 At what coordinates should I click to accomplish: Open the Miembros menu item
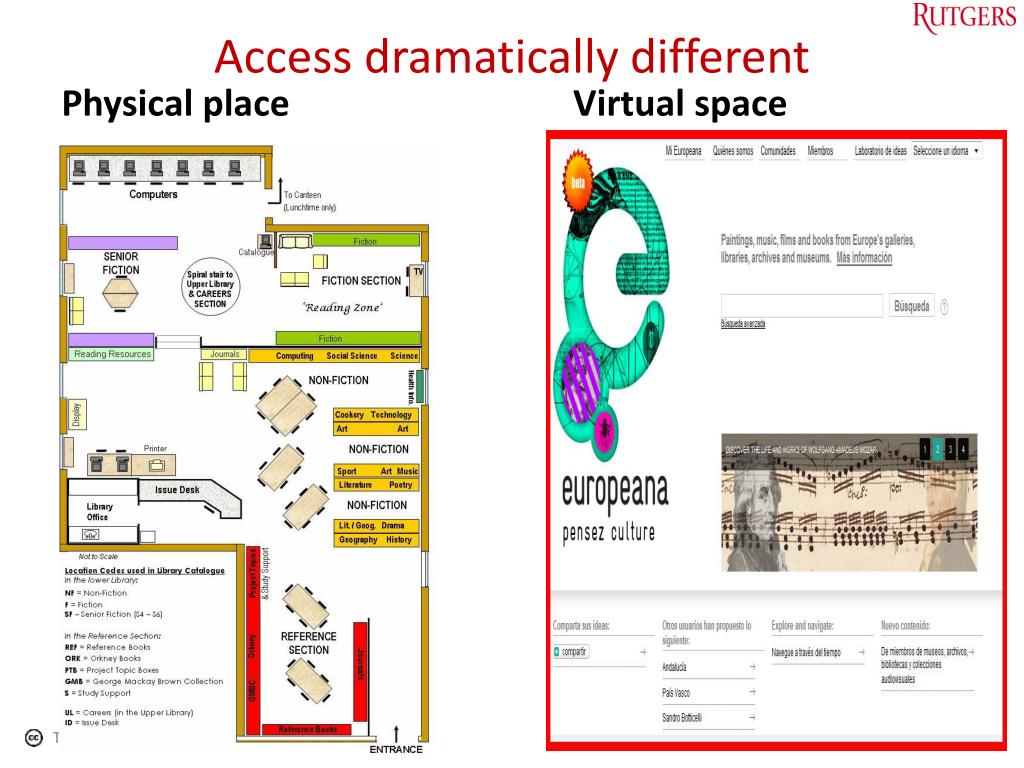[x=820, y=151]
